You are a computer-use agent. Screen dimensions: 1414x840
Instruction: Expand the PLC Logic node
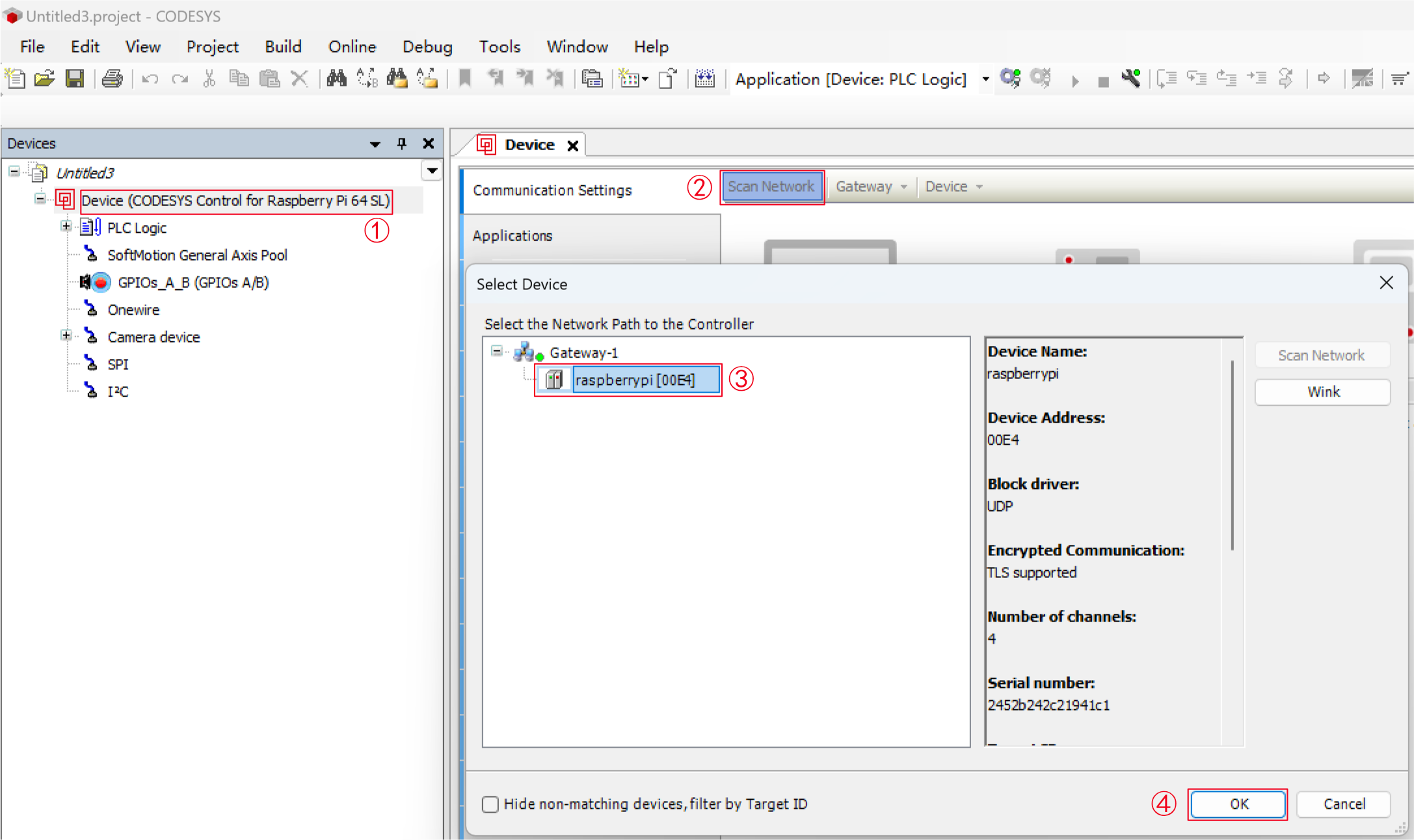point(66,226)
